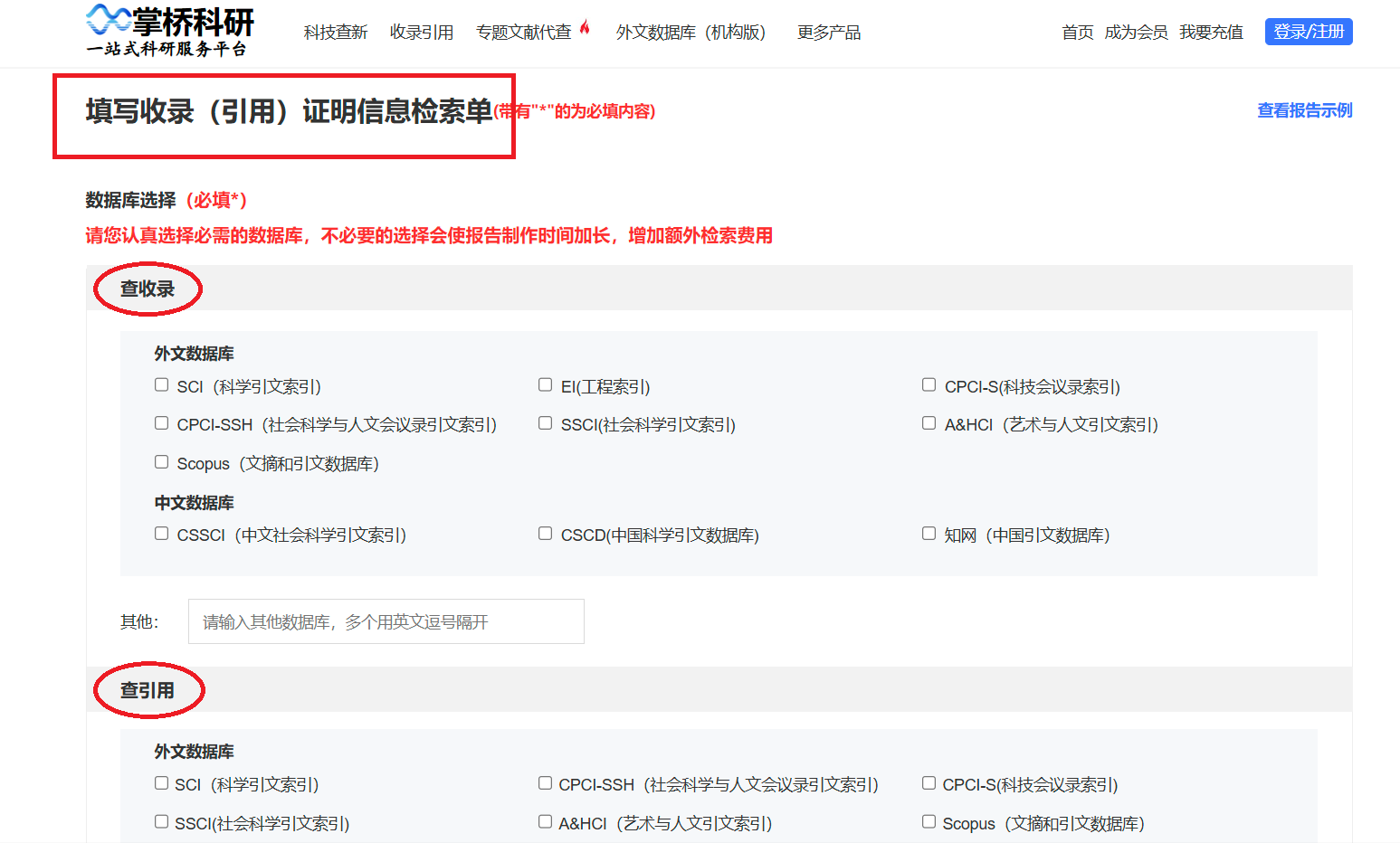1400x843 pixels.
Task: Select CPCI-S(科技会议录索引) under 查收录
Action: tap(929, 384)
